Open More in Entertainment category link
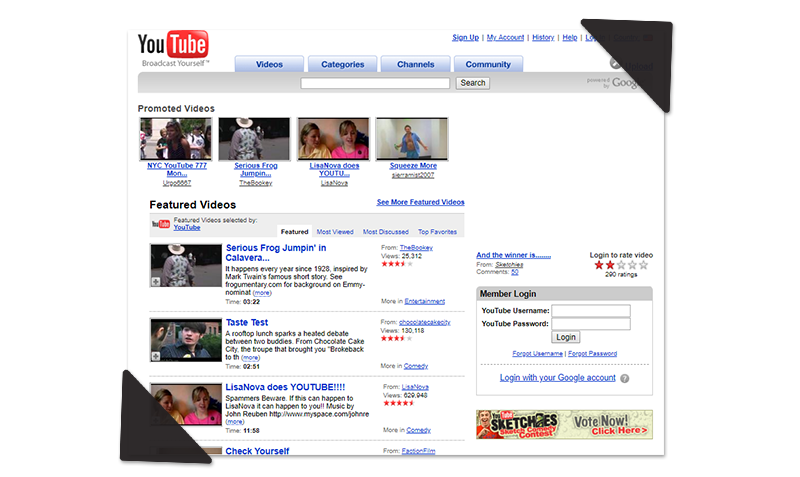 point(424,302)
